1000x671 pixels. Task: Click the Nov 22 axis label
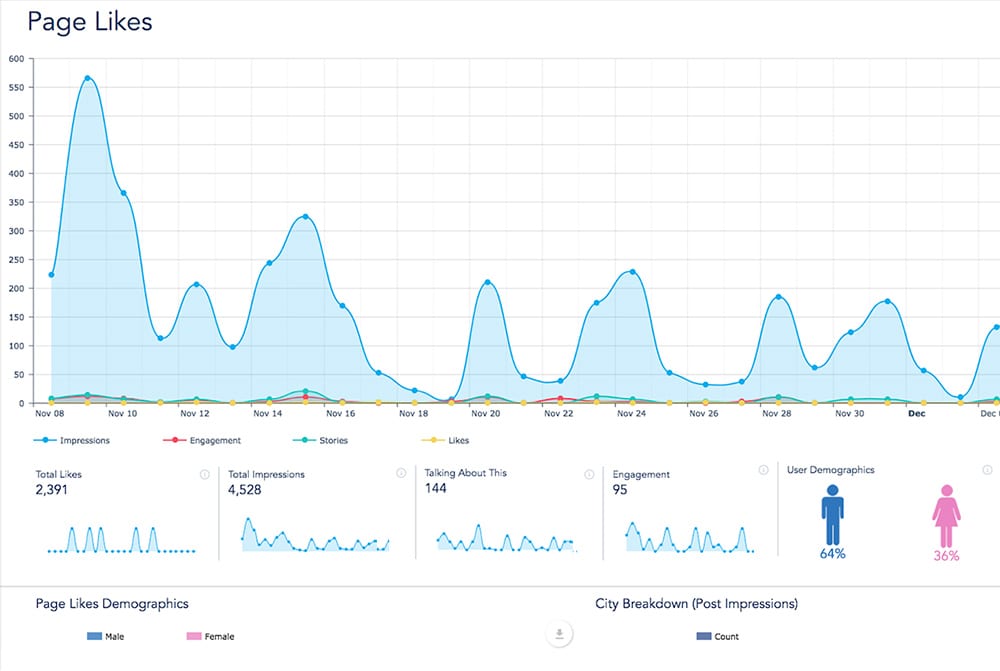558,413
